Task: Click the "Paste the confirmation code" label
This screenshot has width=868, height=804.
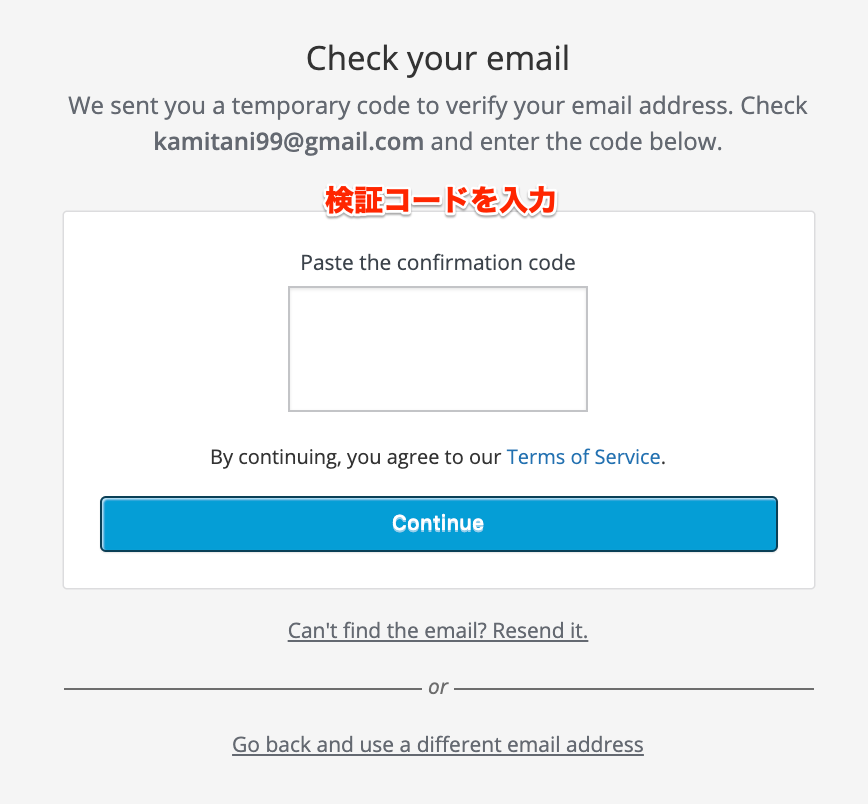Action: (x=437, y=262)
